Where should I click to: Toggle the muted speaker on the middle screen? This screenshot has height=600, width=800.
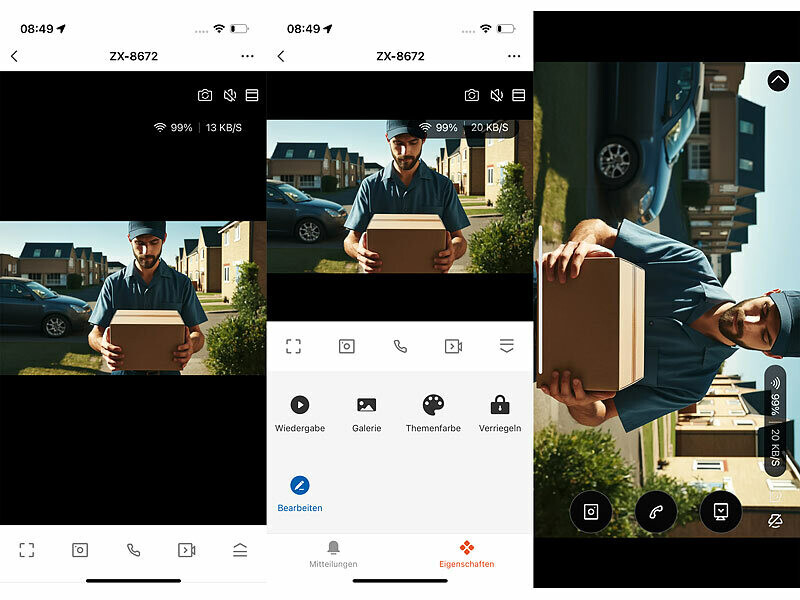coord(497,95)
